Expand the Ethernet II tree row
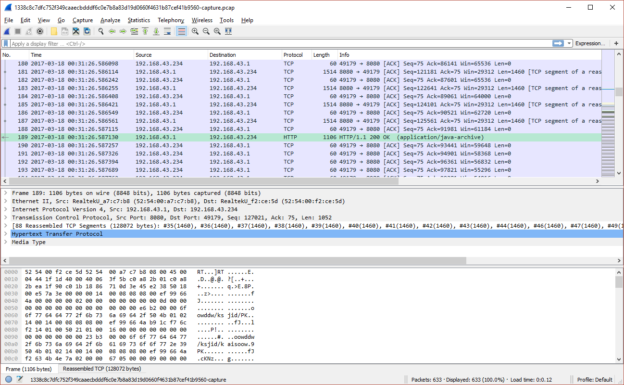 pyautogui.click(x=6, y=201)
